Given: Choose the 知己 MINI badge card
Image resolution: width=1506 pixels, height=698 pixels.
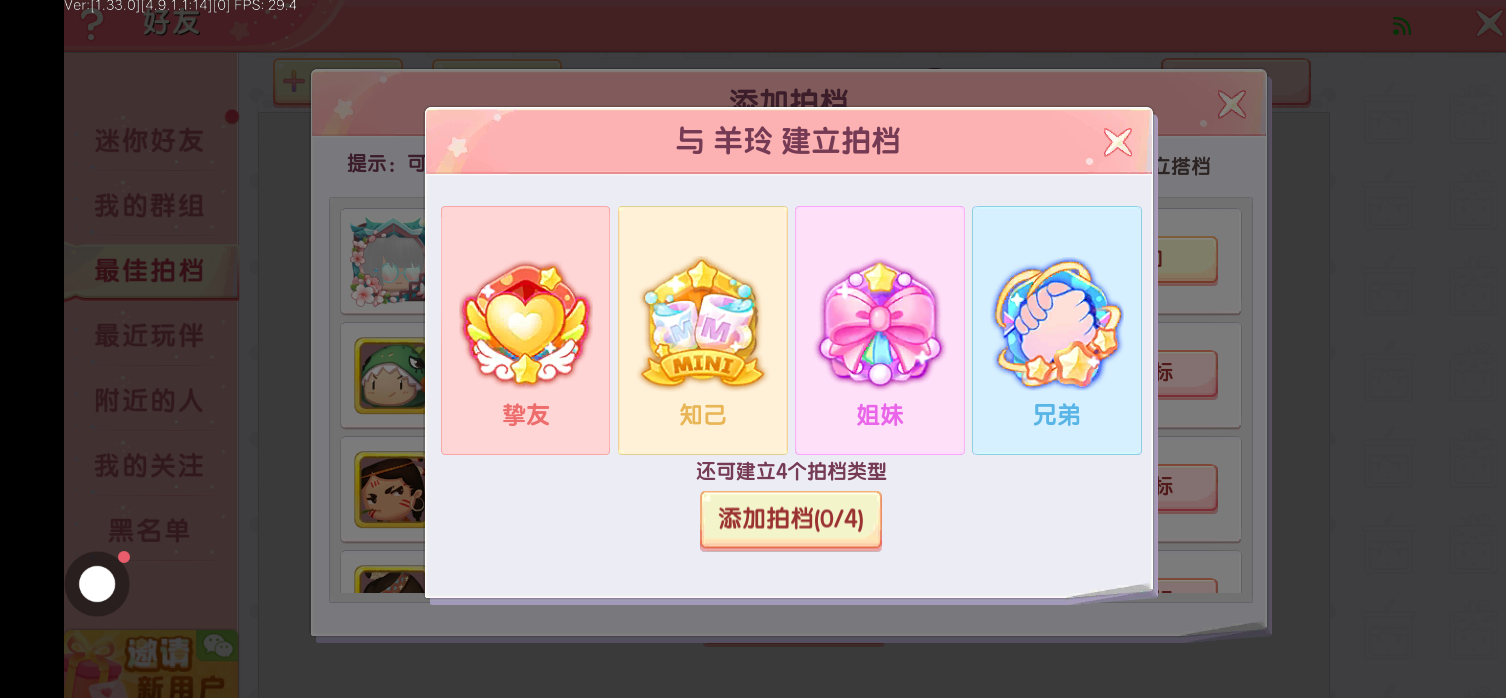Looking at the screenshot, I should click(x=702, y=330).
